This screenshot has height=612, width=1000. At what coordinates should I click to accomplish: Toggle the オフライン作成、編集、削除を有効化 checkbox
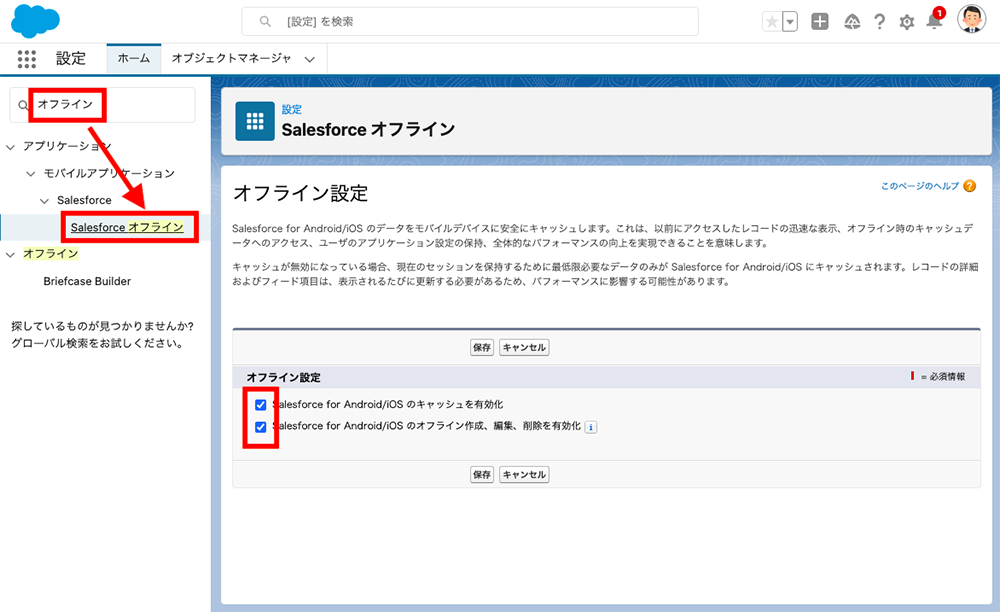260,427
